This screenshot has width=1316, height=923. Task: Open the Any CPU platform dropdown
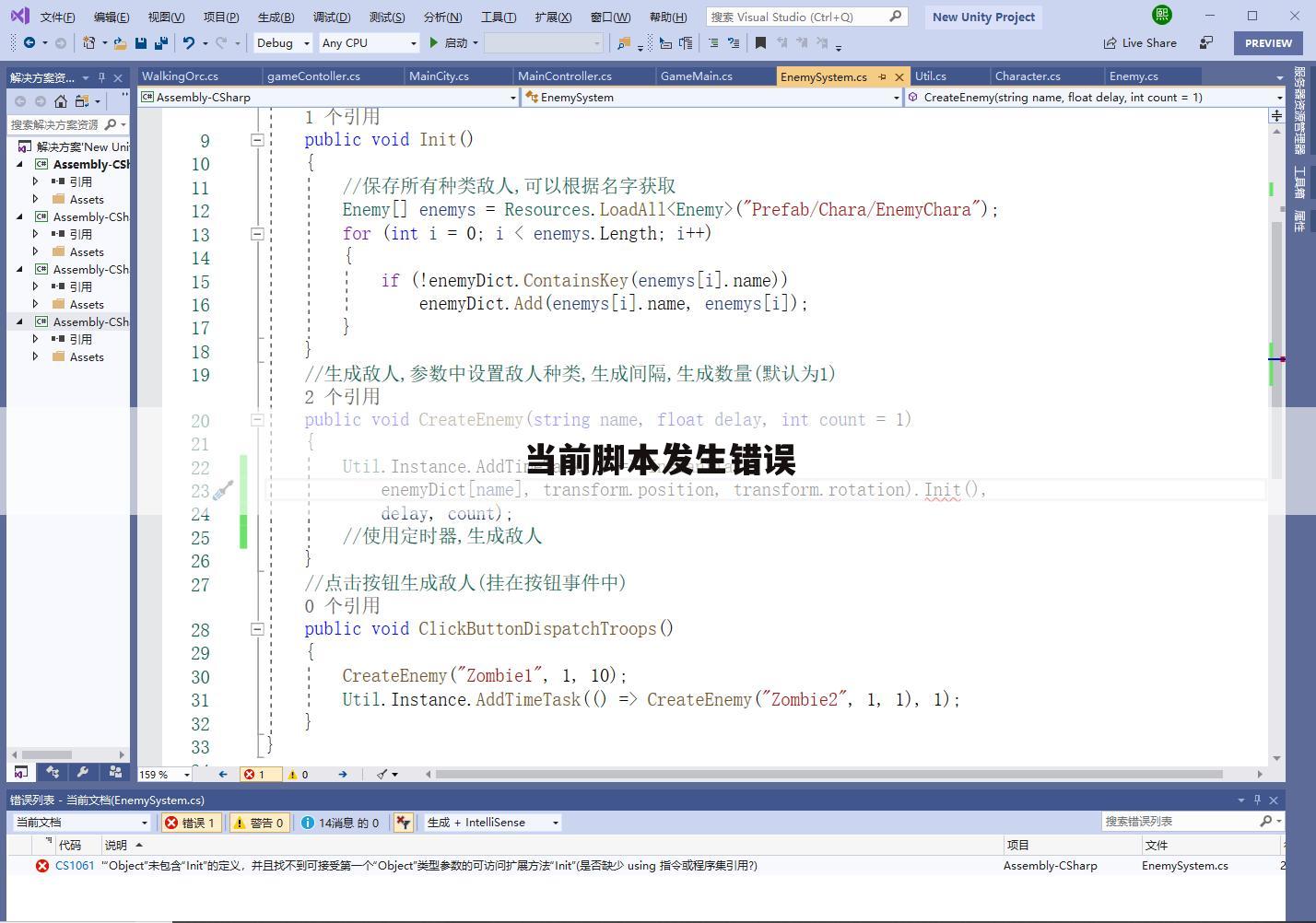click(x=369, y=42)
